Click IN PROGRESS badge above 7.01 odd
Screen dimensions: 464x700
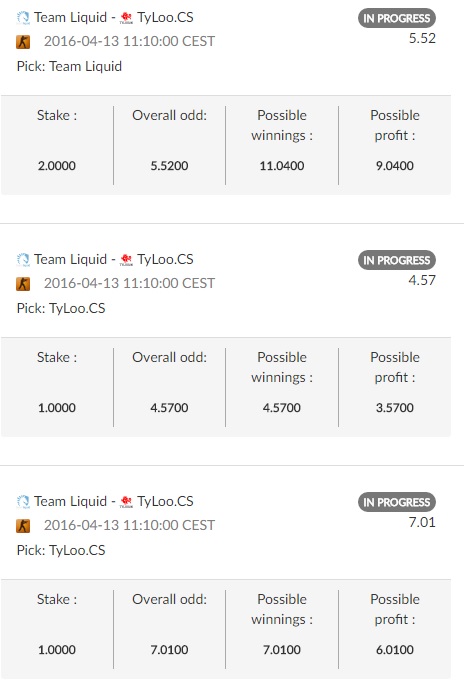(397, 502)
